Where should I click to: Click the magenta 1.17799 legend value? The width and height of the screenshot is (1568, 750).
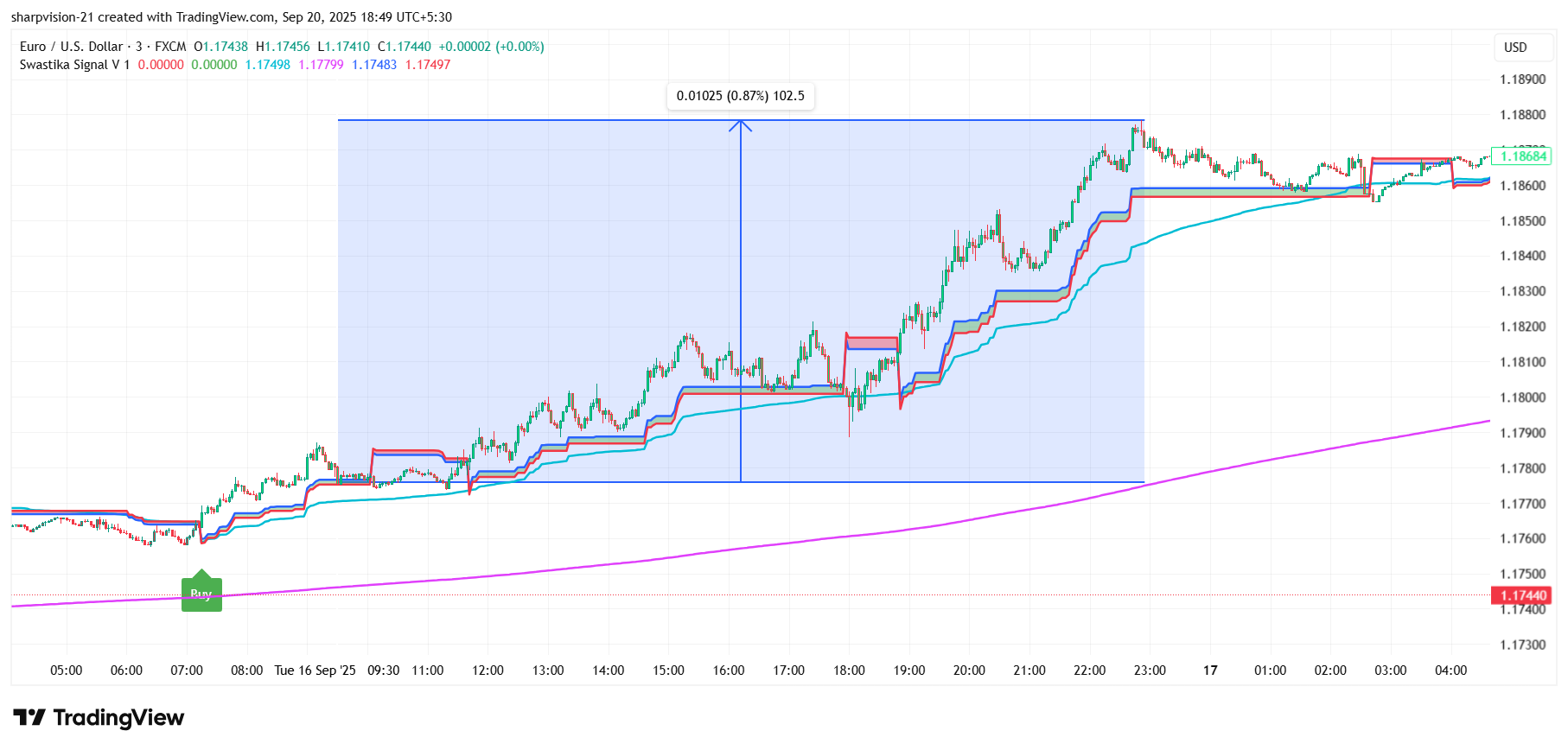coord(321,65)
